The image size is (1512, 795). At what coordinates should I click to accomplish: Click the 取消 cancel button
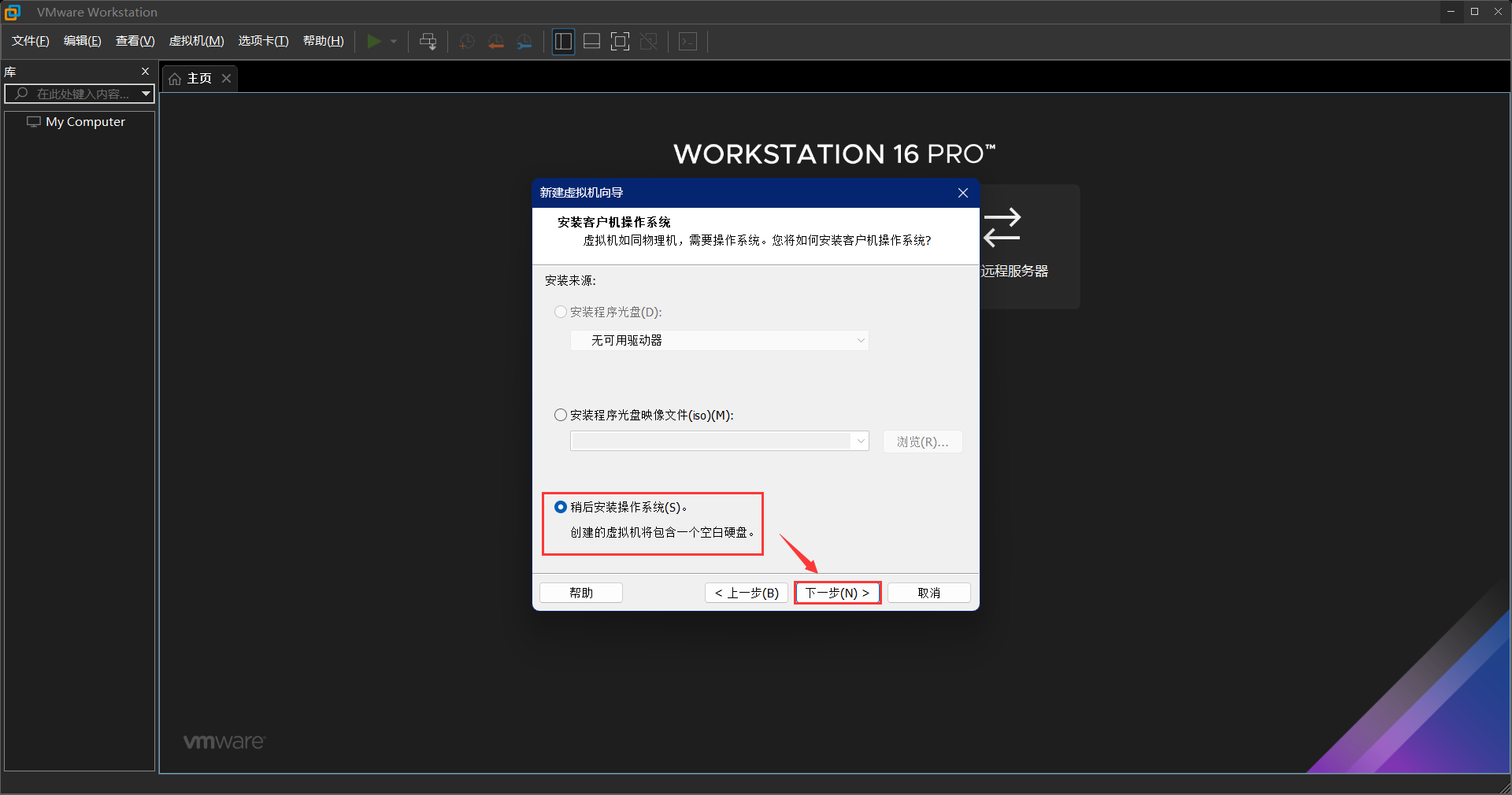click(x=929, y=593)
